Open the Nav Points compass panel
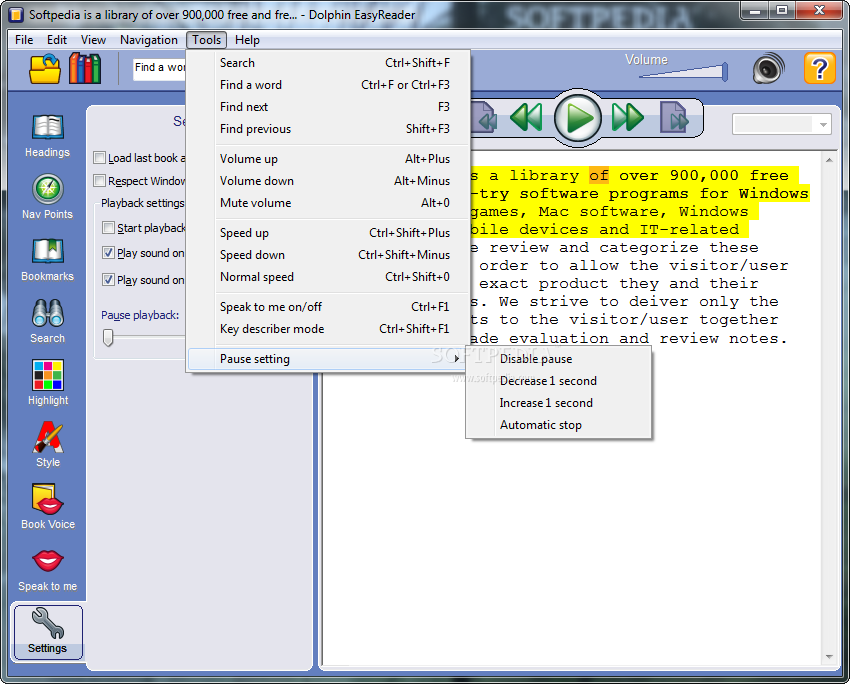Image resolution: width=850 pixels, height=684 pixels. pyautogui.click(x=47, y=197)
